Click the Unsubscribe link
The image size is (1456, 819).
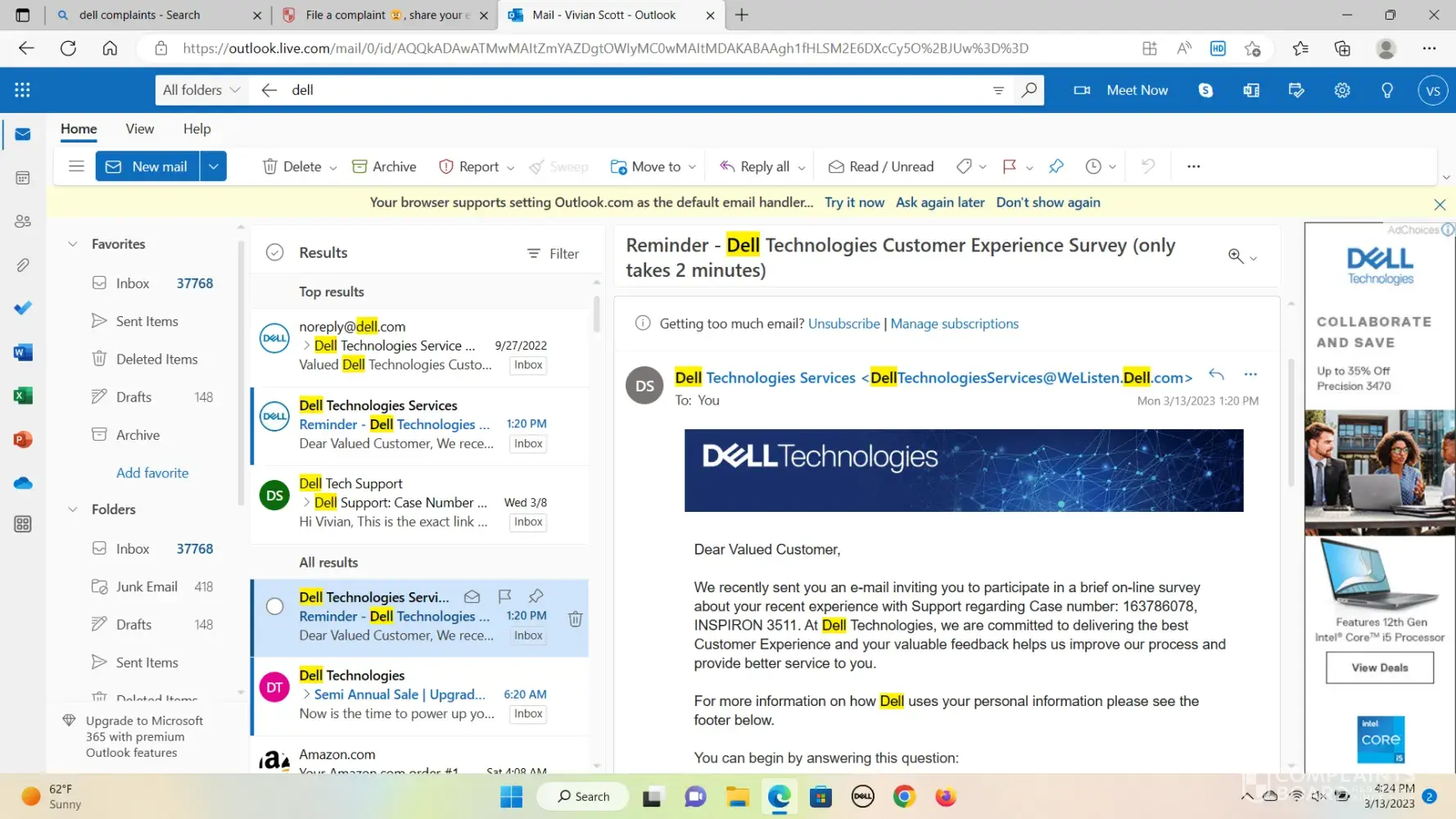coord(843,324)
